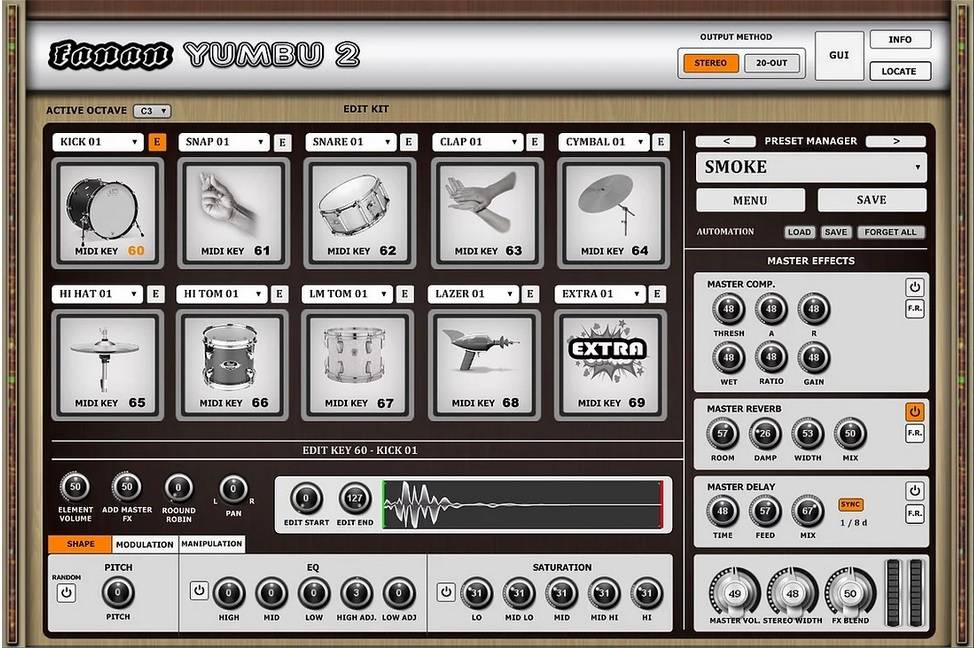Switch to the Manipulation tab
The image size is (974, 648).
tap(211, 545)
